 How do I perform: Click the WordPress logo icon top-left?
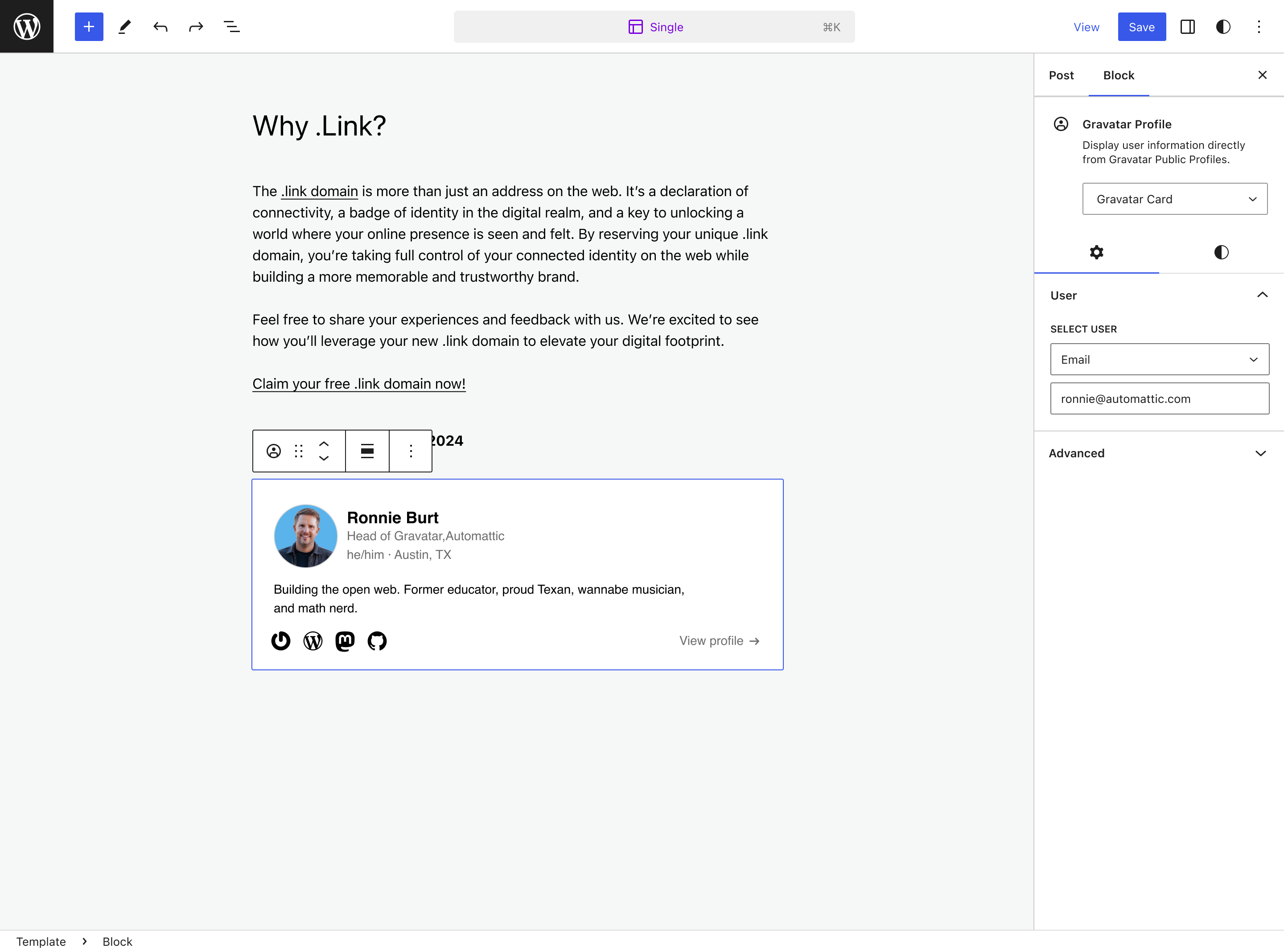click(27, 27)
